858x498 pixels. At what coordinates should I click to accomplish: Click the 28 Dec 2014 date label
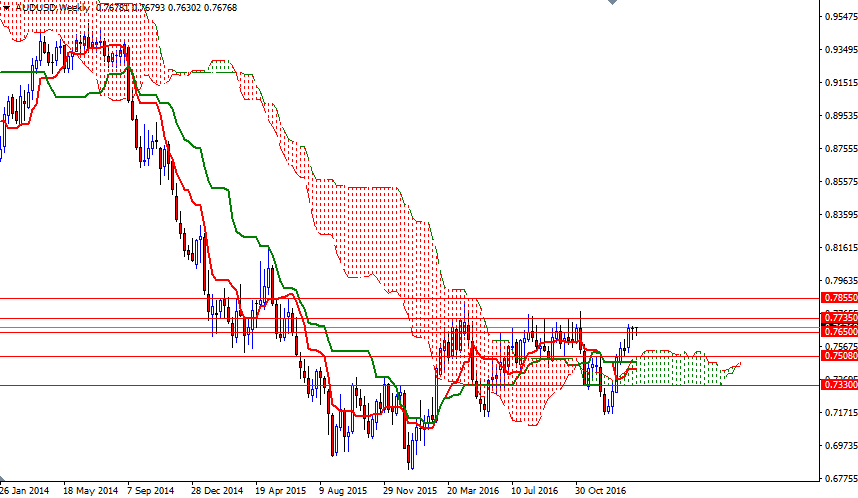coord(217,490)
